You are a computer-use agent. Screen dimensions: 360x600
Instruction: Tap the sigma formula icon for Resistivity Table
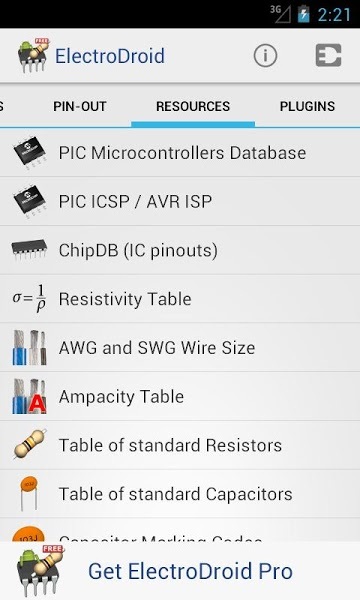coord(29,298)
